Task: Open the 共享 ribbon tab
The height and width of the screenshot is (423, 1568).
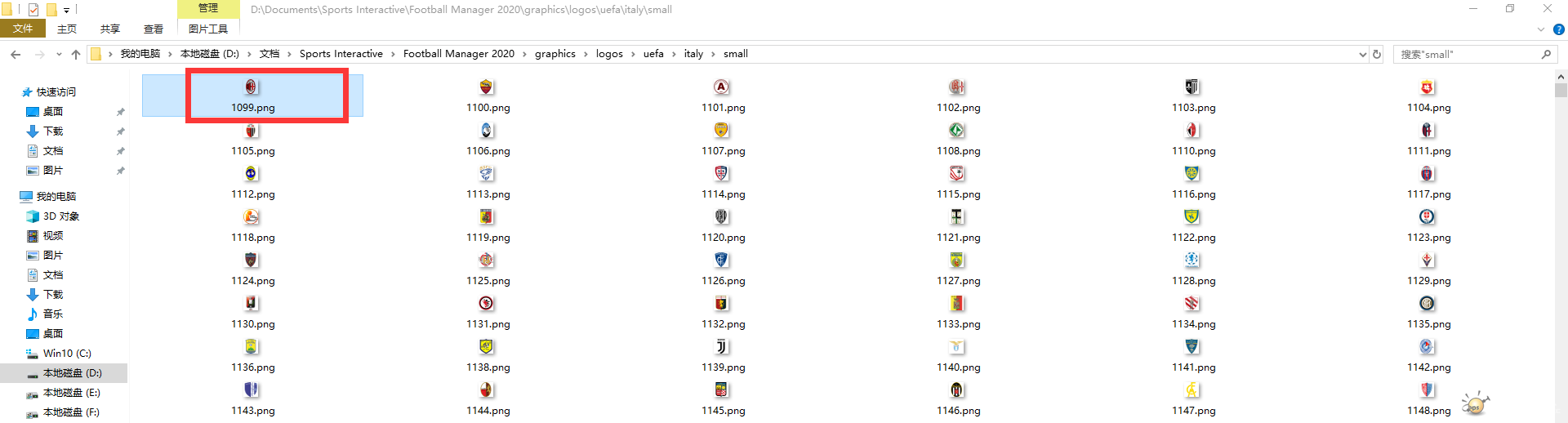Action: coord(110,29)
